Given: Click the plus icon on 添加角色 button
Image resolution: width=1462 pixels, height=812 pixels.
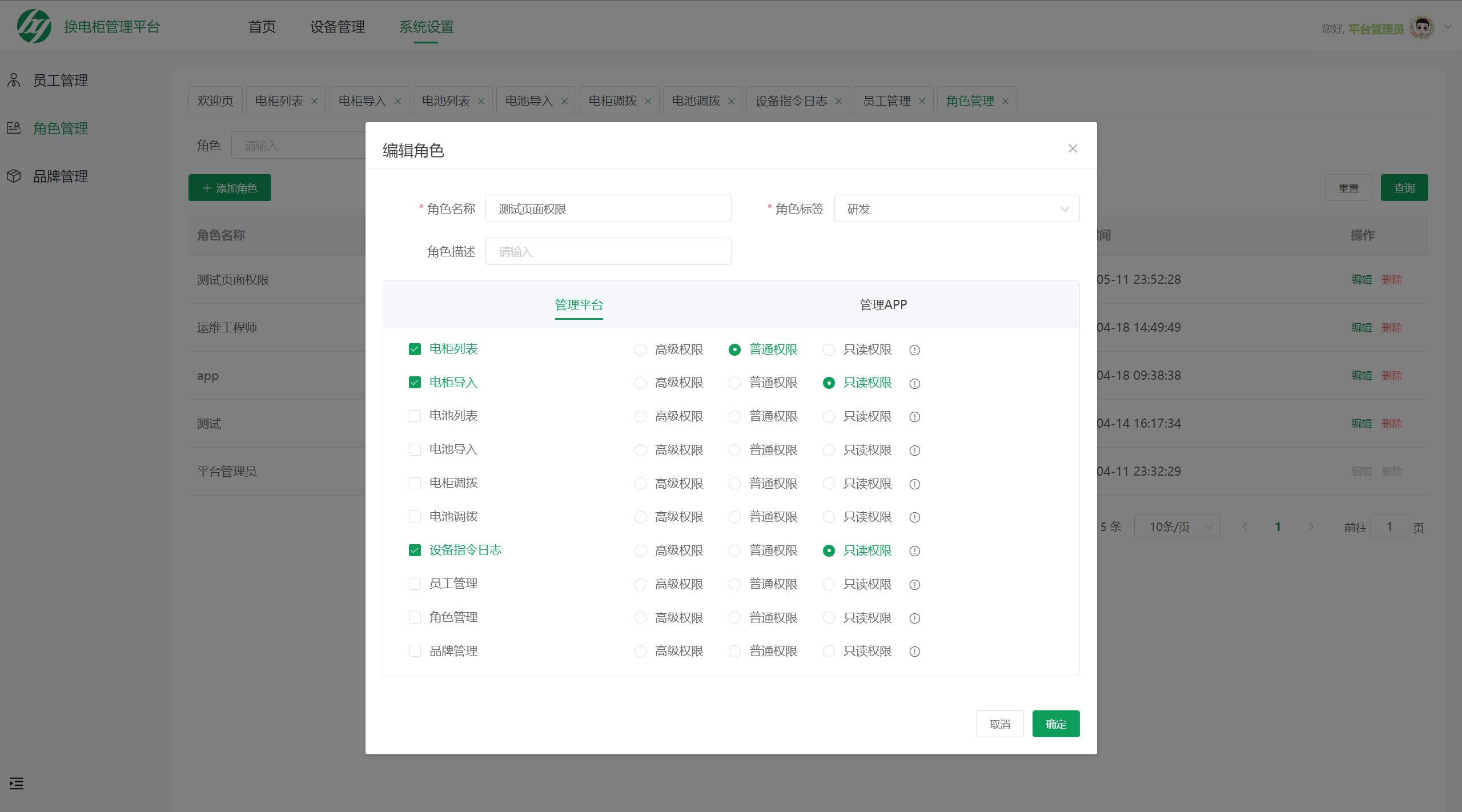Looking at the screenshot, I should coord(207,187).
